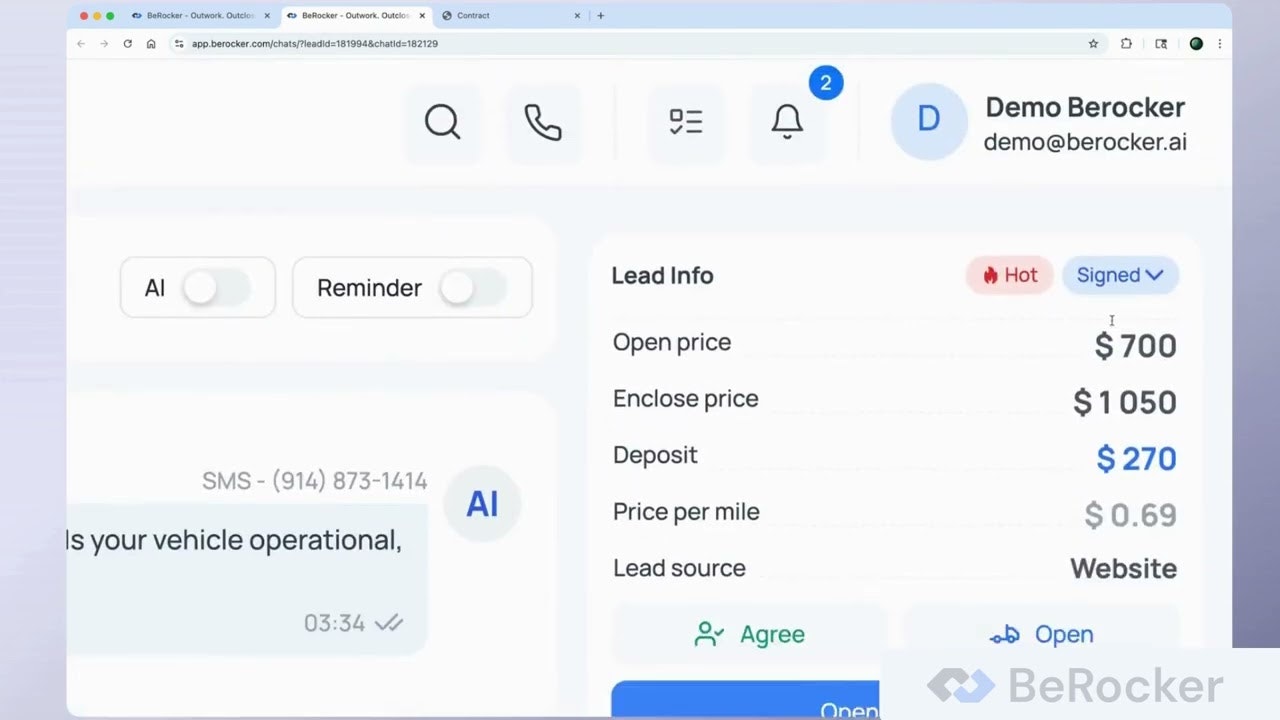Click the person-check icon beside Agree

tap(709, 634)
